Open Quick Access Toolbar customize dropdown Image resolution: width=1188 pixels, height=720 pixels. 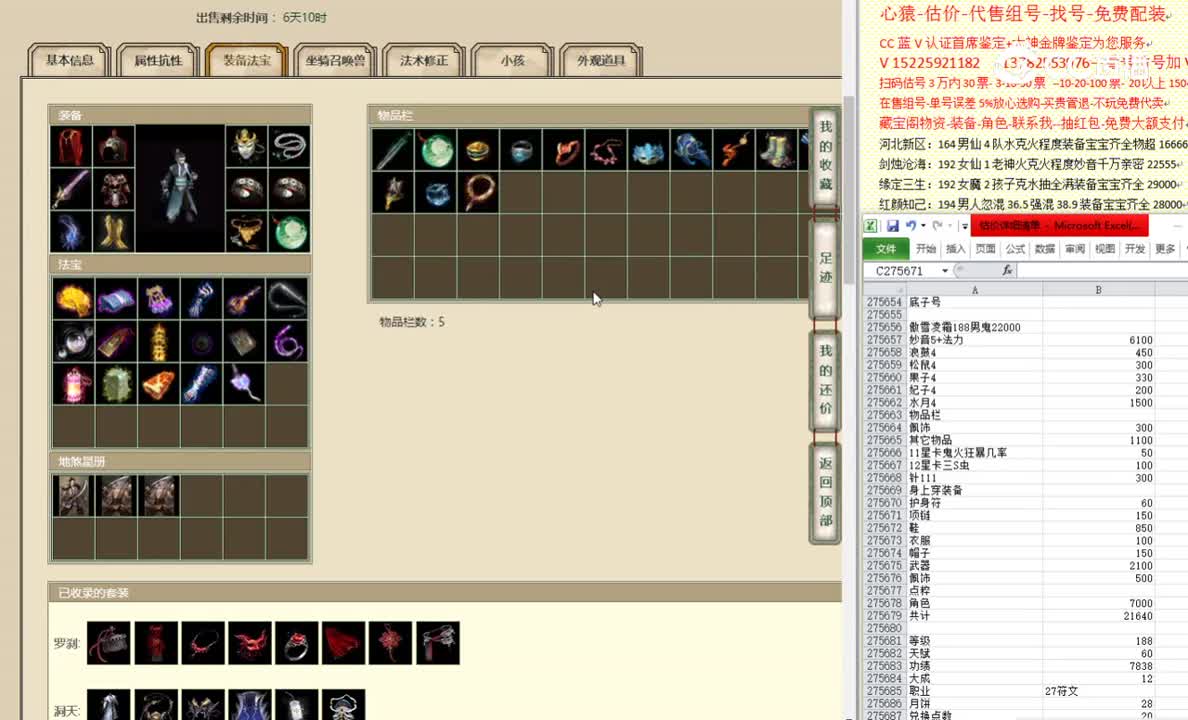(964, 226)
